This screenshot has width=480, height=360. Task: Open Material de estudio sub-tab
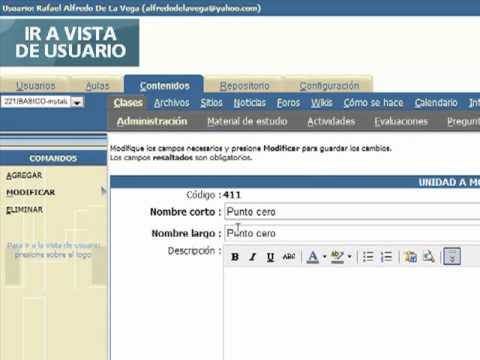point(247,121)
